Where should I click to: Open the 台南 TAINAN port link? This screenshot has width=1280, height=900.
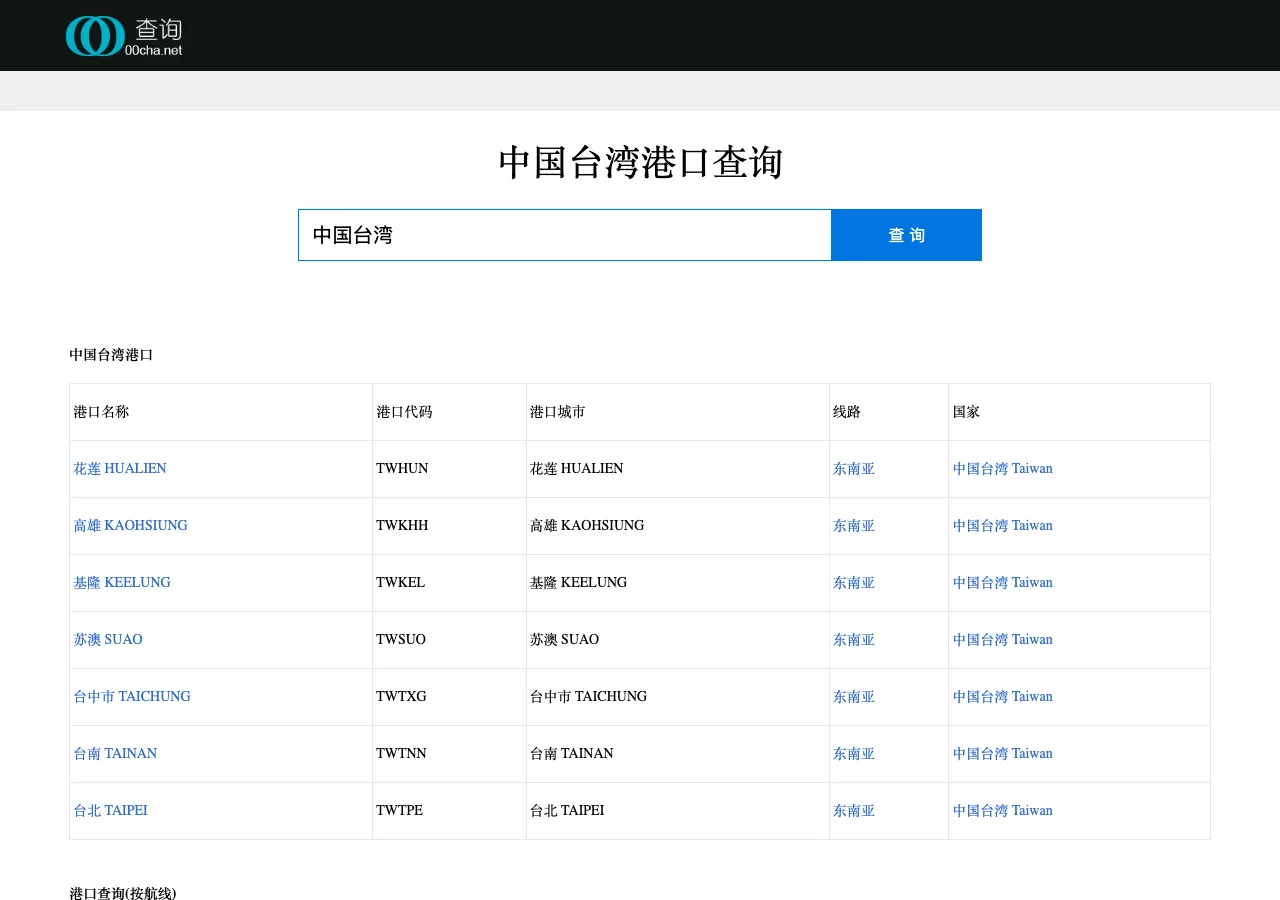coord(115,753)
